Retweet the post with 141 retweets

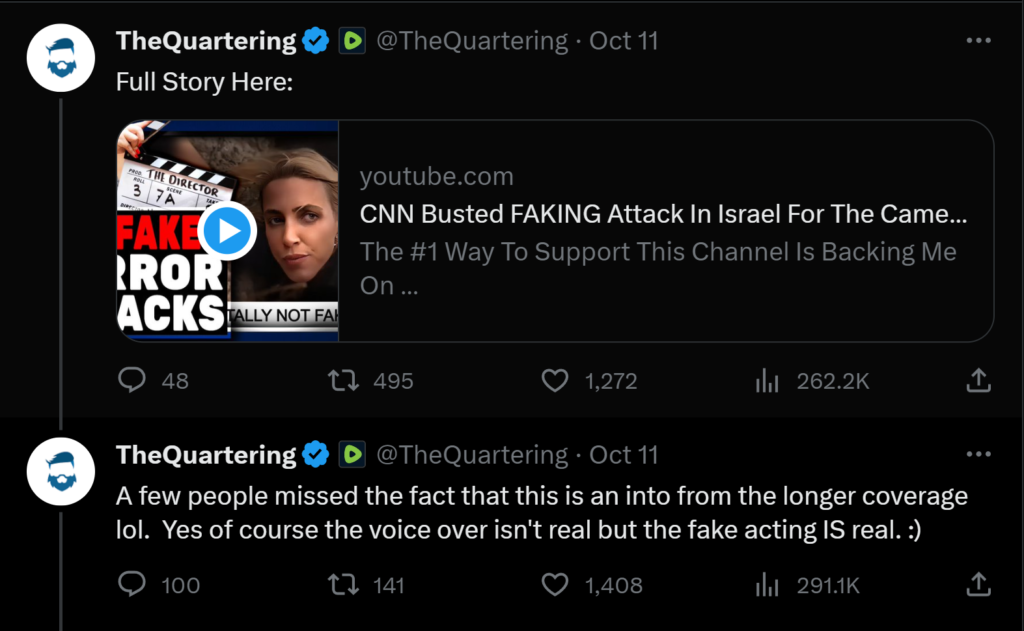click(x=344, y=584)
